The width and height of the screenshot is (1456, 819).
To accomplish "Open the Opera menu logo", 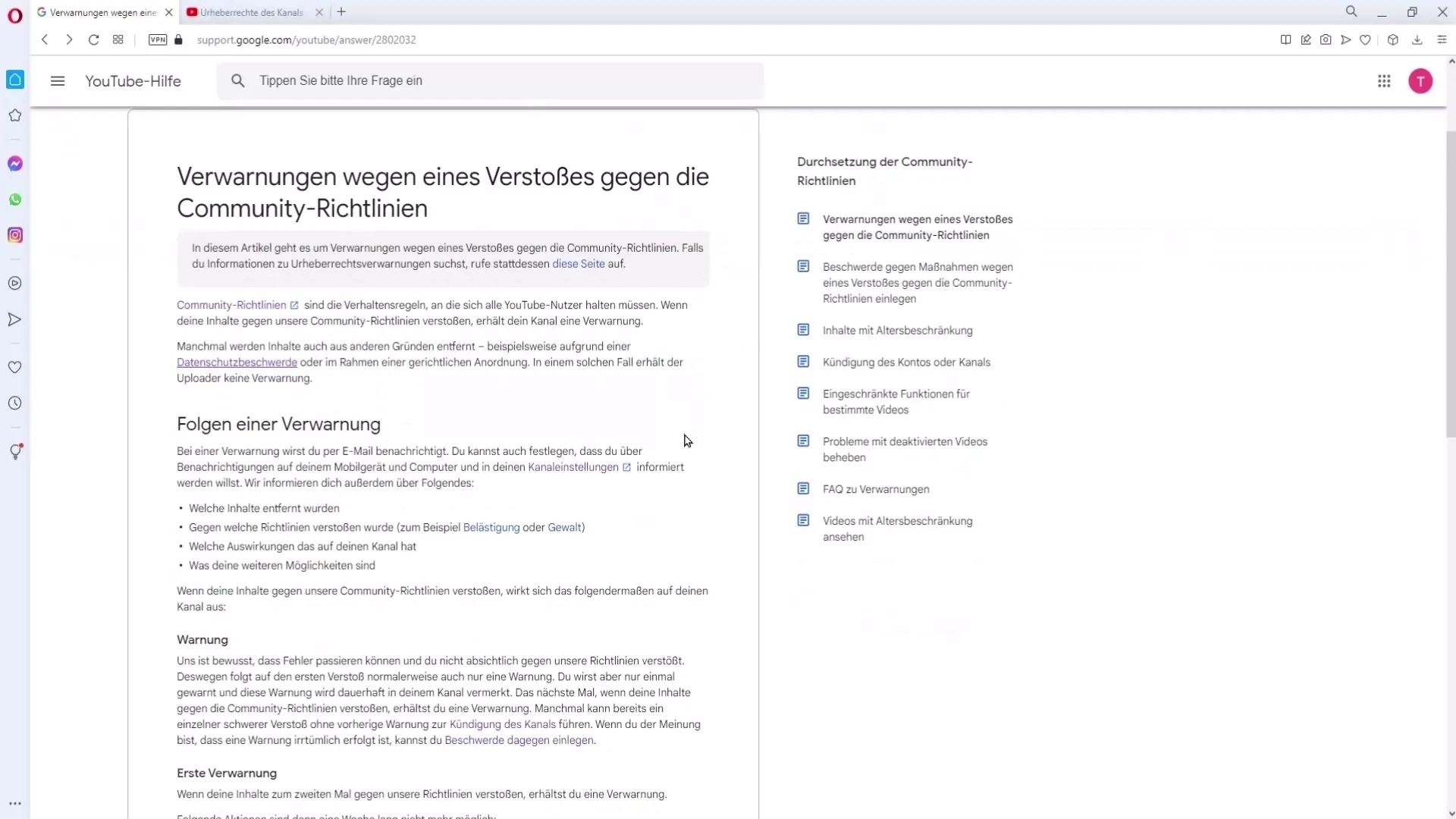I will pyautogui.click(x=15, y=16).
